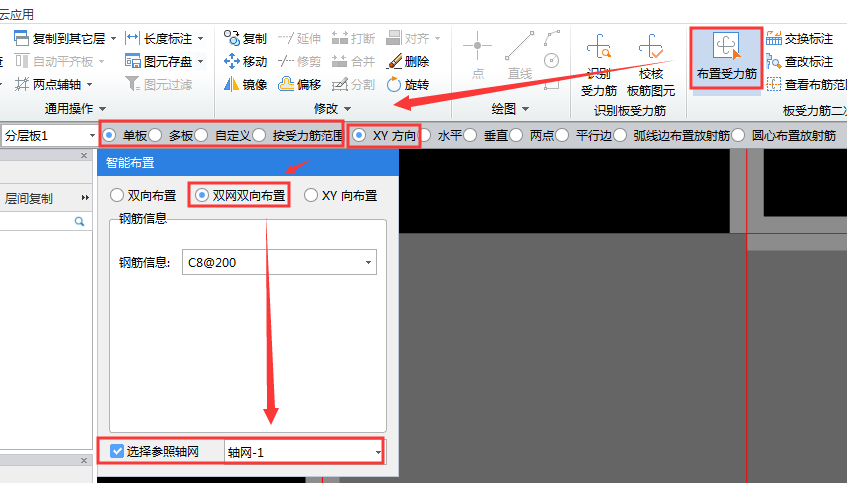The image size is (847, 483).
Task: Toggle the 选择参照轴网 checkbox
Action: click(x=117, y=451)
